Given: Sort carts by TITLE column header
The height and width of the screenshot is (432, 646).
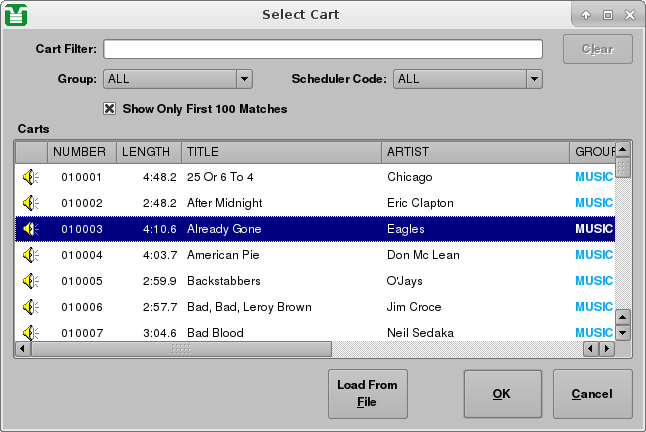Looking at the screenshot, I should [281, 152].
